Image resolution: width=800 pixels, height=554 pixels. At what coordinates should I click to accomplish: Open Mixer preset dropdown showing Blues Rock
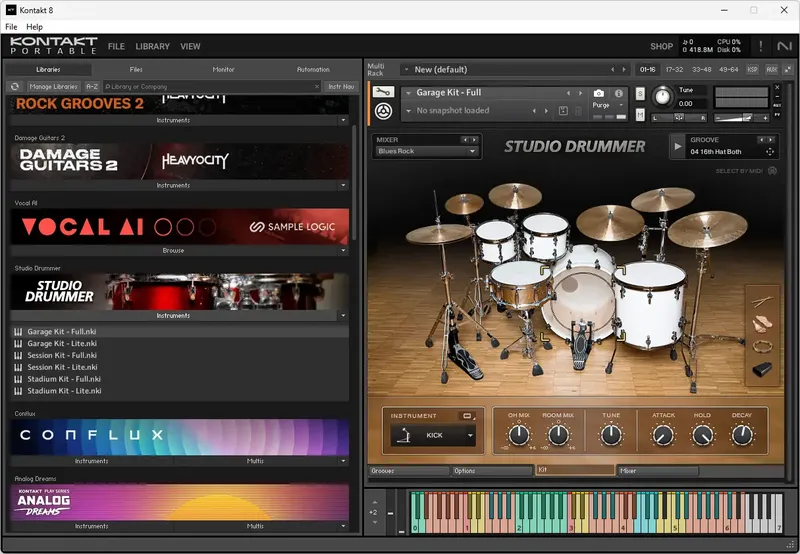coord(427,151)
